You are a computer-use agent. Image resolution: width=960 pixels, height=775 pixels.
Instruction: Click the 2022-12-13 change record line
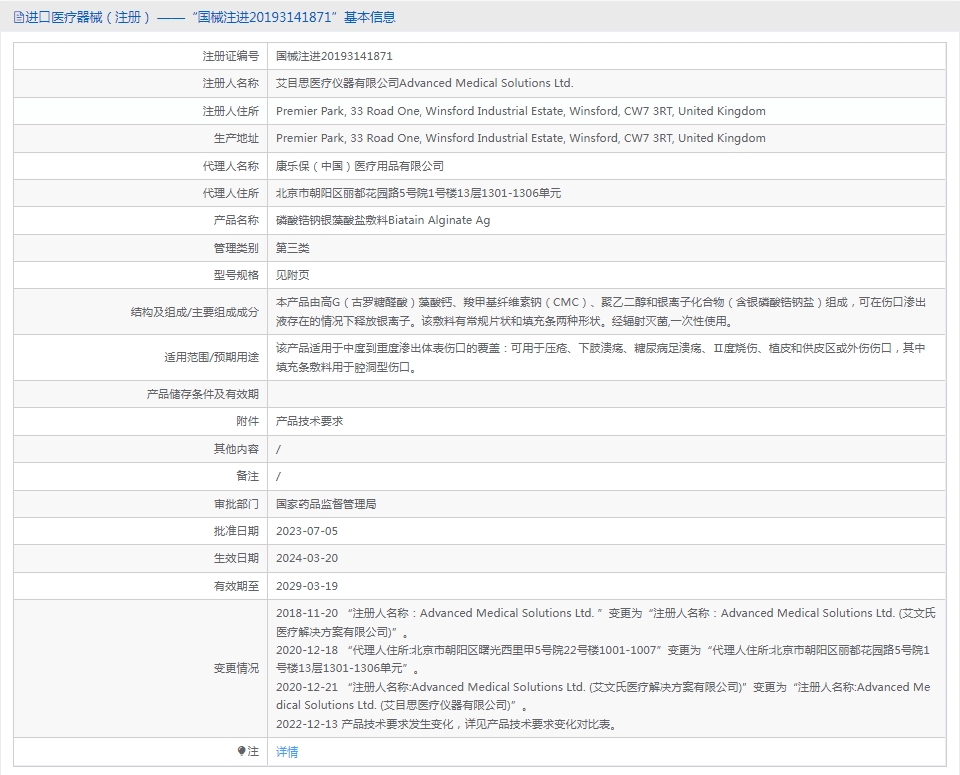pos(447,724)
